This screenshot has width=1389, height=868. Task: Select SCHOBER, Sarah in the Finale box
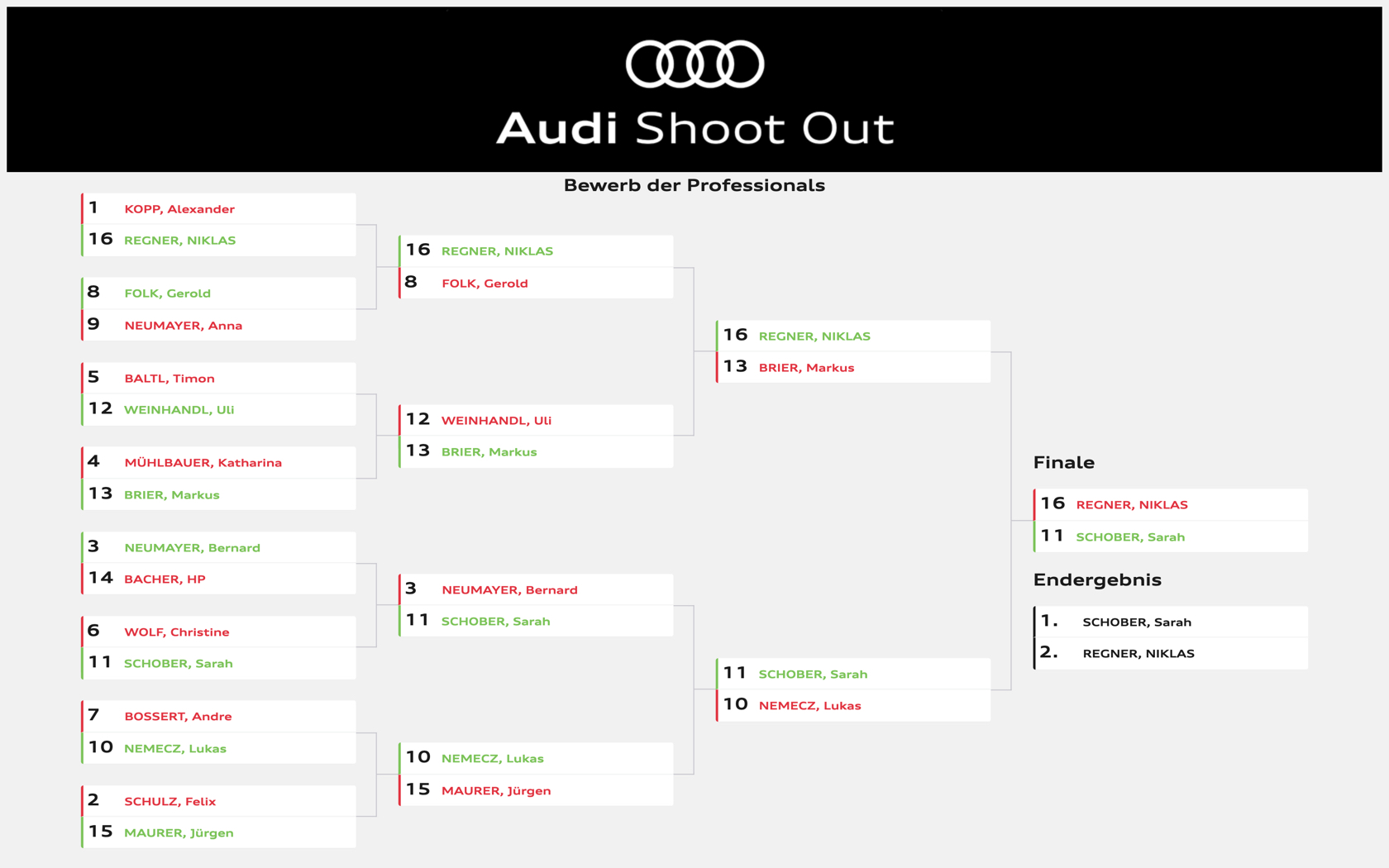click(1171, 537)
